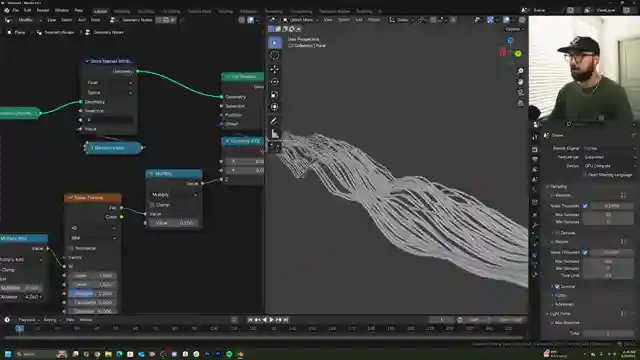Viewport: 640px width, 360px height.
Task: Open Blender icon on the taskbar
Action: point(240,354)
